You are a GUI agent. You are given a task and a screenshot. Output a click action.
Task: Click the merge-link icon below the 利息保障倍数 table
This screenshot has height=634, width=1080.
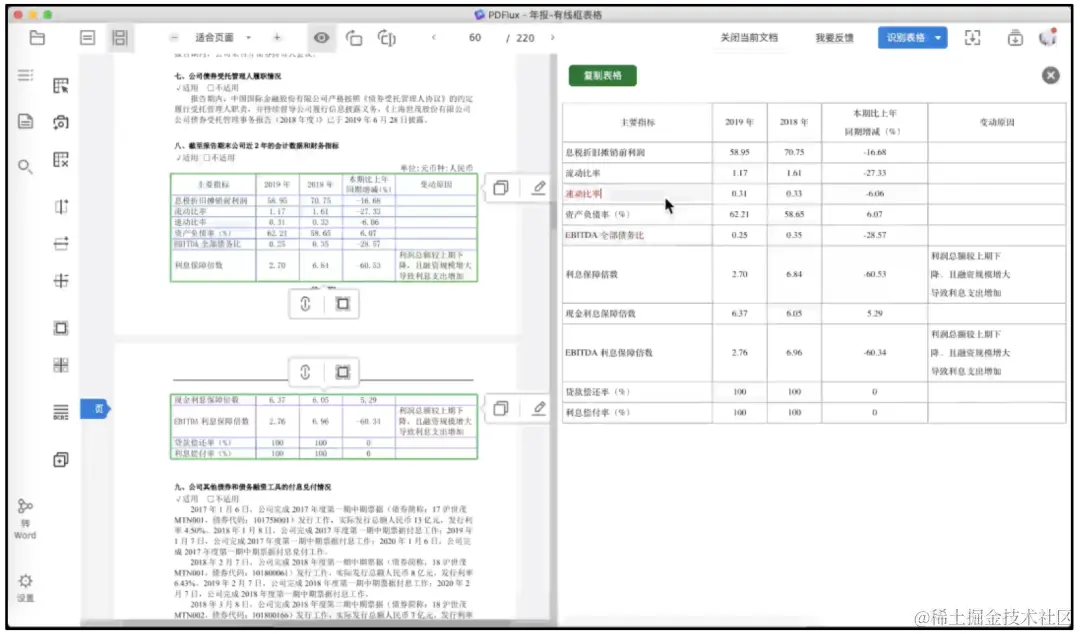coord(305,304)
